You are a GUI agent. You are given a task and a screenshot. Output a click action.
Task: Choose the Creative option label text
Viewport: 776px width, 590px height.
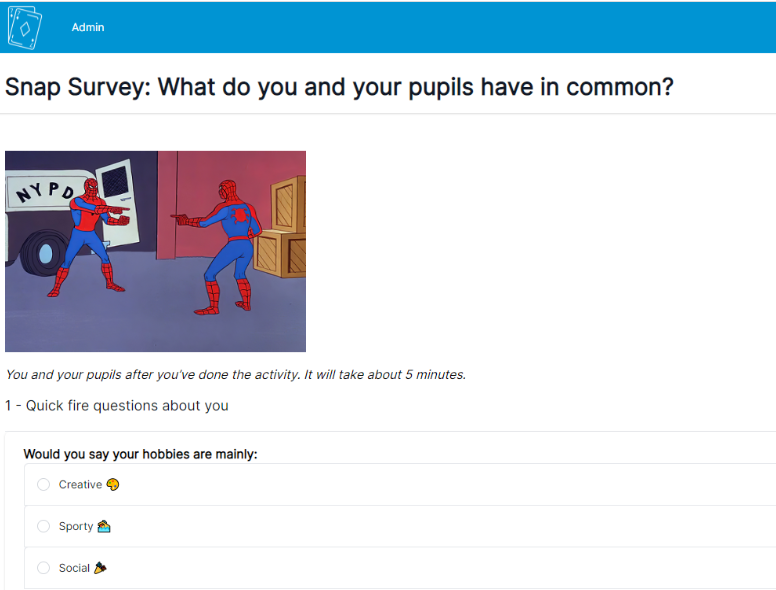click(80, 484)
